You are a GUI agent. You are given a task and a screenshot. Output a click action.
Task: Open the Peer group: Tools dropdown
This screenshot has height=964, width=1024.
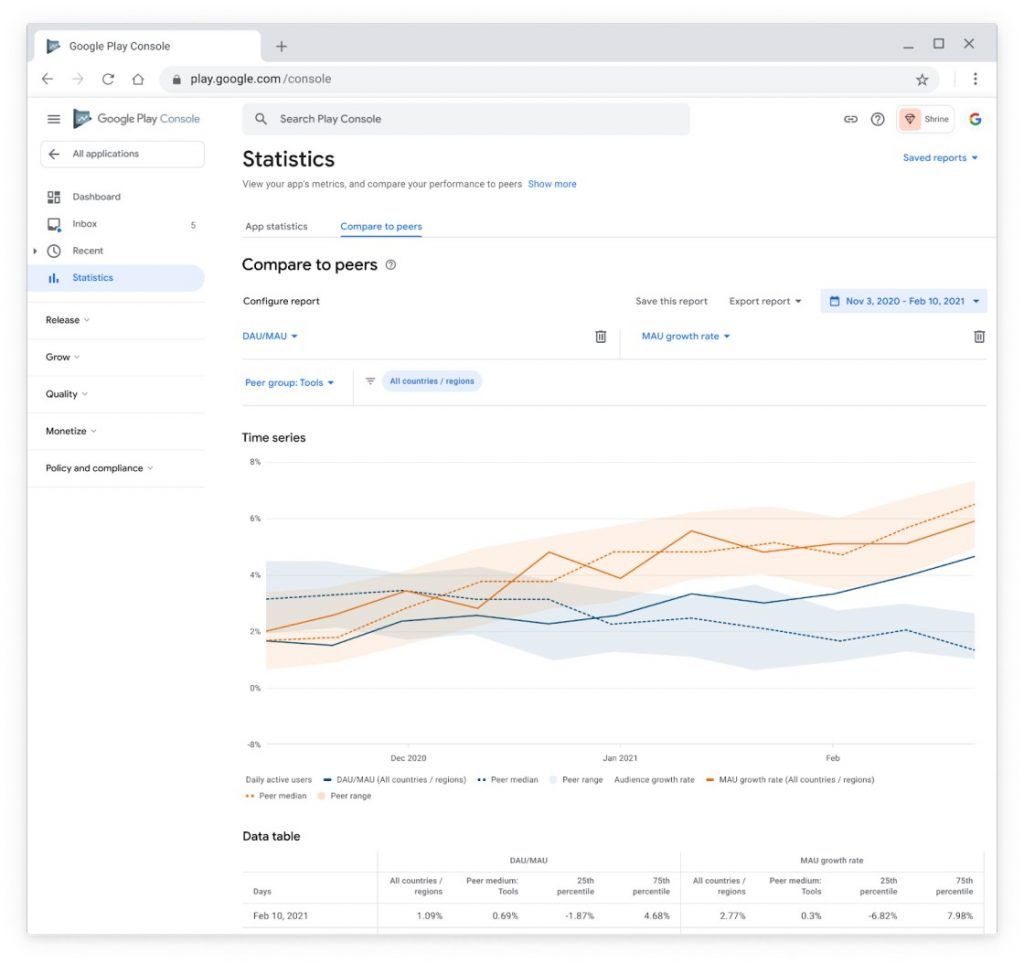coord(289,383)
